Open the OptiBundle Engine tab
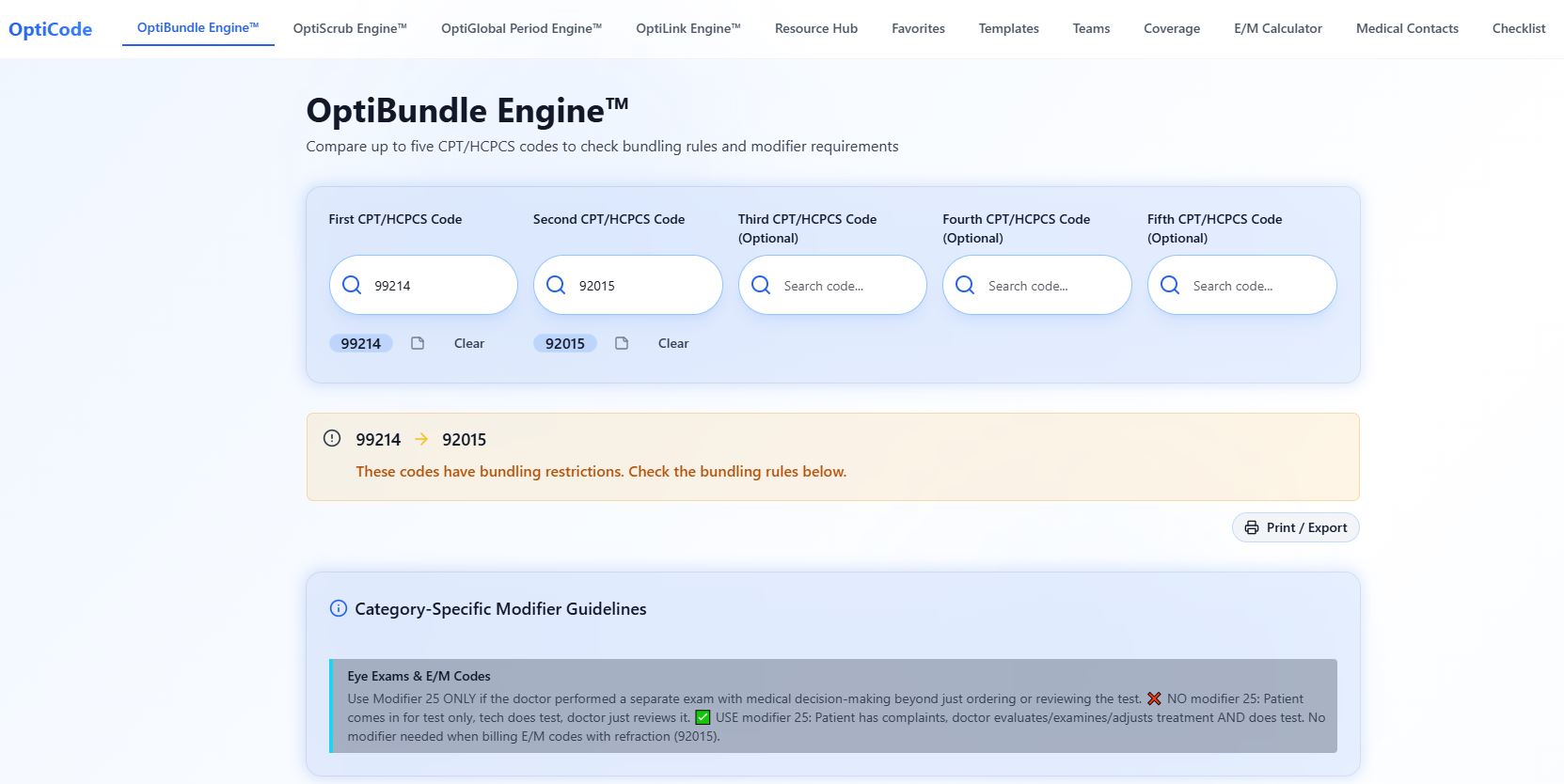Screen dimensions: 1564x784 point(198,28)
